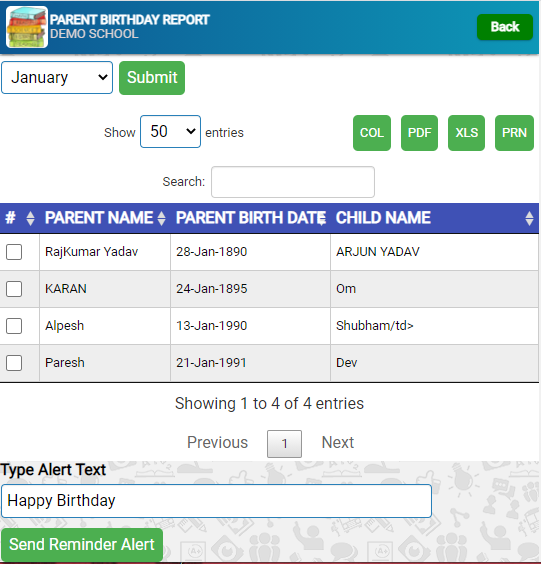541x564 pixels.
Task: Select the KARAN row checkbox
Action: point(14,289)
